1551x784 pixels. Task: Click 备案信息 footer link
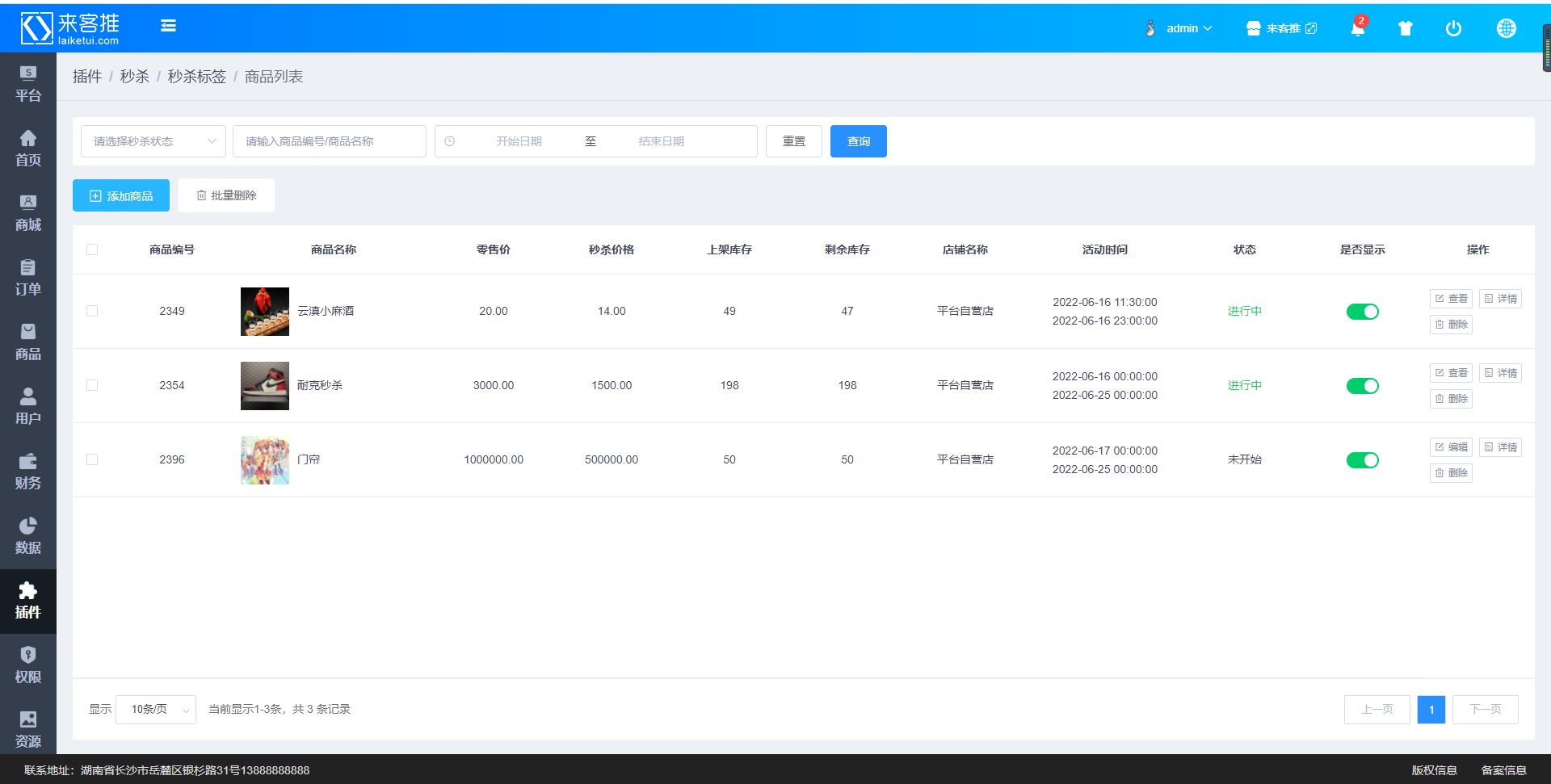click(1503, 770)
